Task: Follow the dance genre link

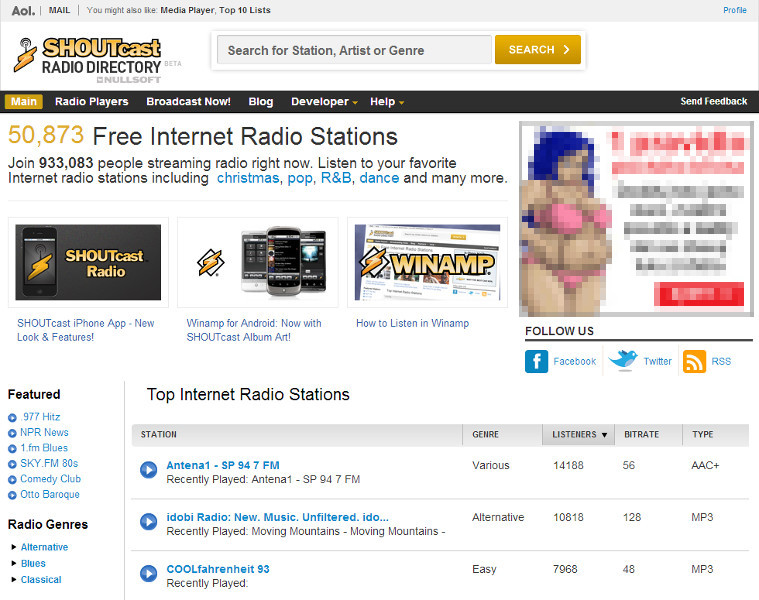Action: [379, 178]
